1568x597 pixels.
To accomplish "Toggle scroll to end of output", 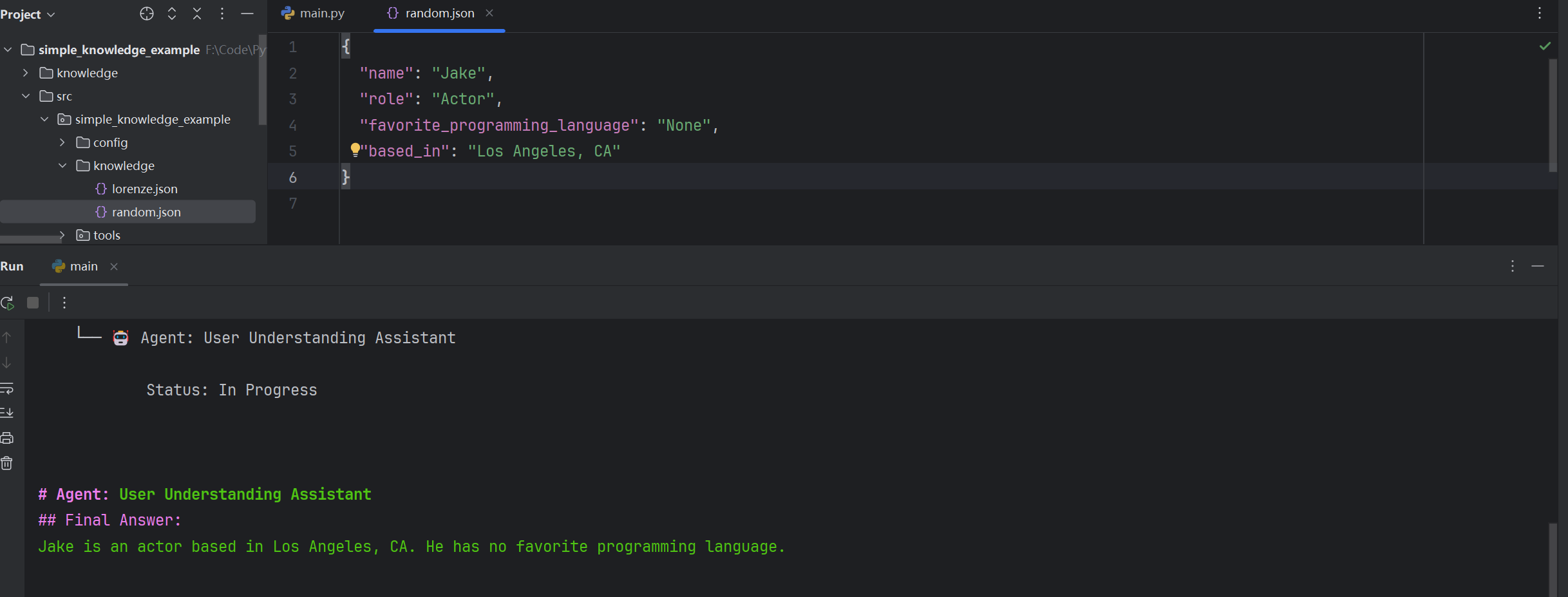I will coord(7,413).
